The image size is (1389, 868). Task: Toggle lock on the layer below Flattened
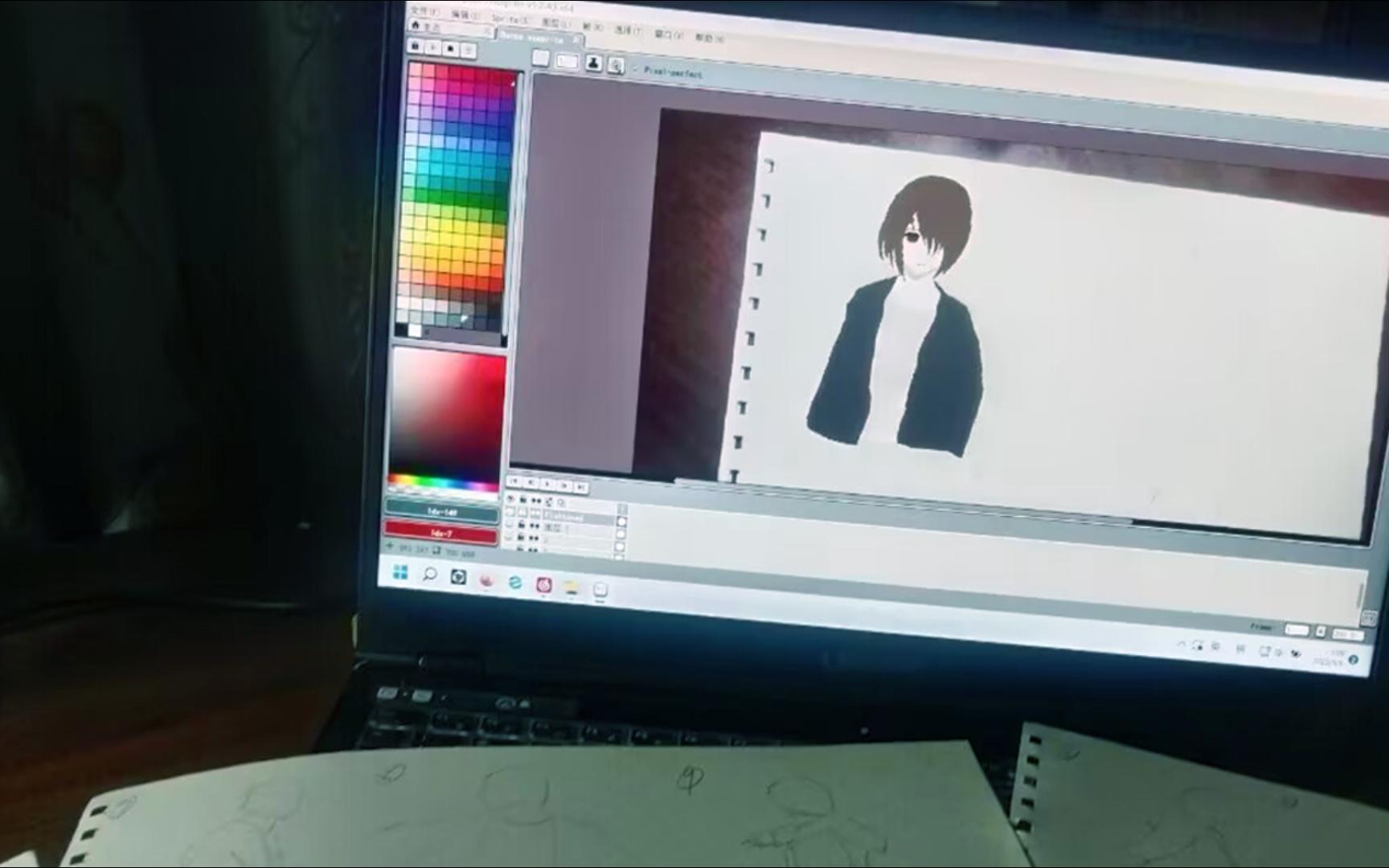click(x=521, y=525)
